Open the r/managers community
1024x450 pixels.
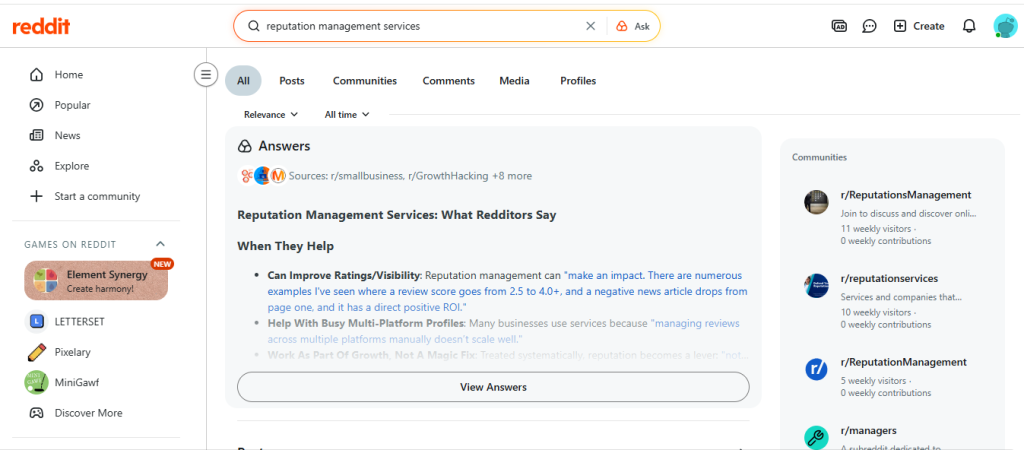[x=868, y=430]
